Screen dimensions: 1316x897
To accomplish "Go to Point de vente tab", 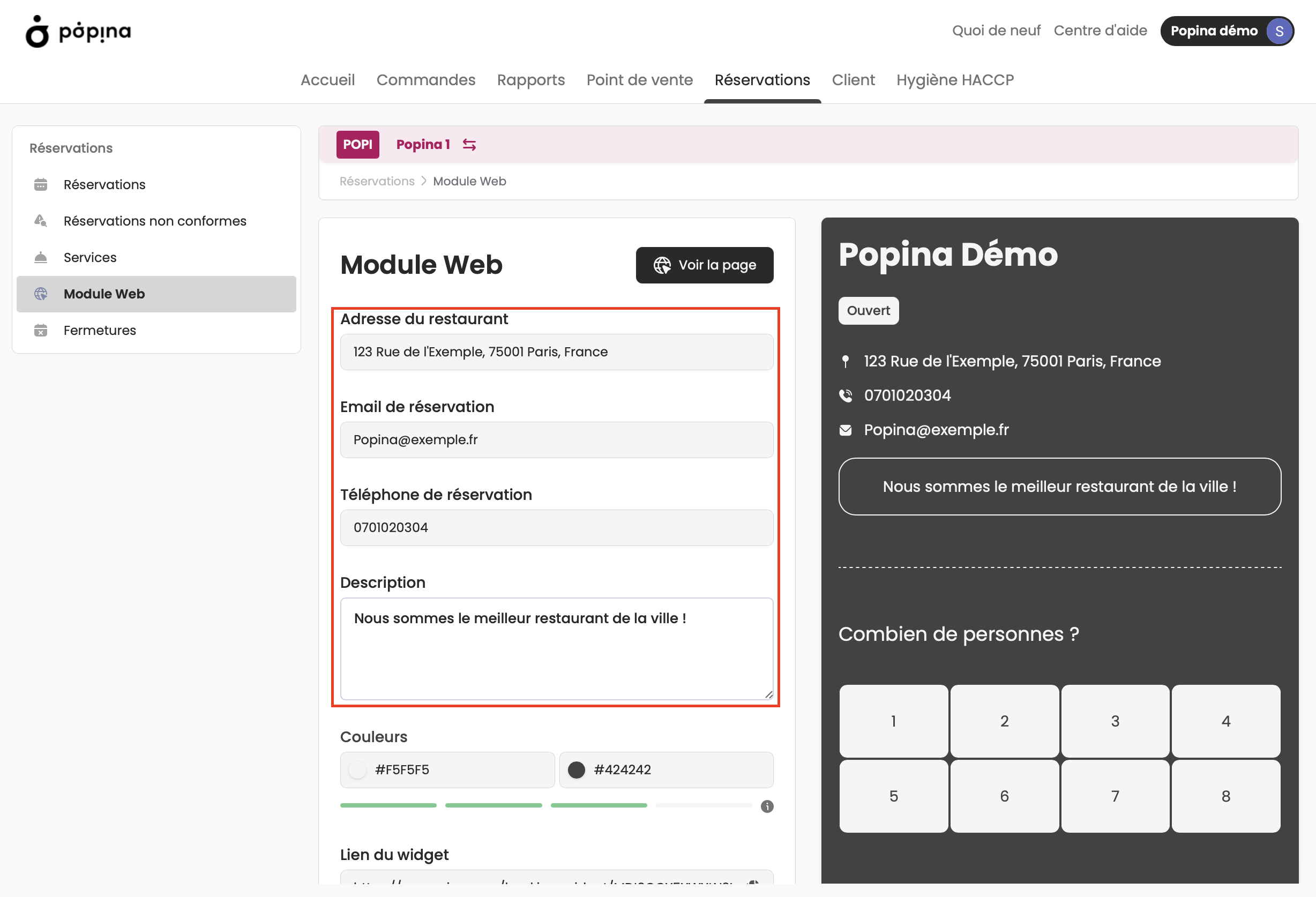I will pyautogui.click(x=640, y=80).
